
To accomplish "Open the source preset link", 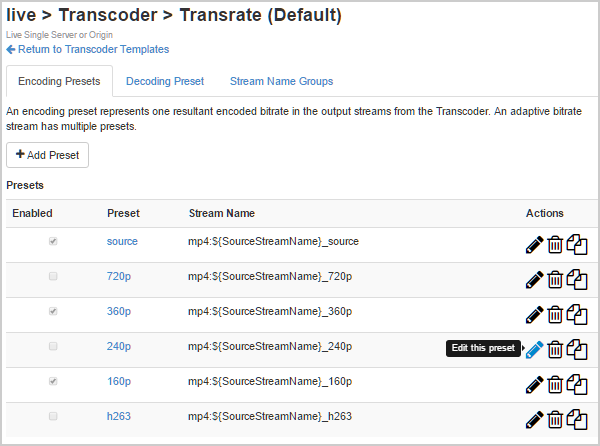I will point(122,241).
